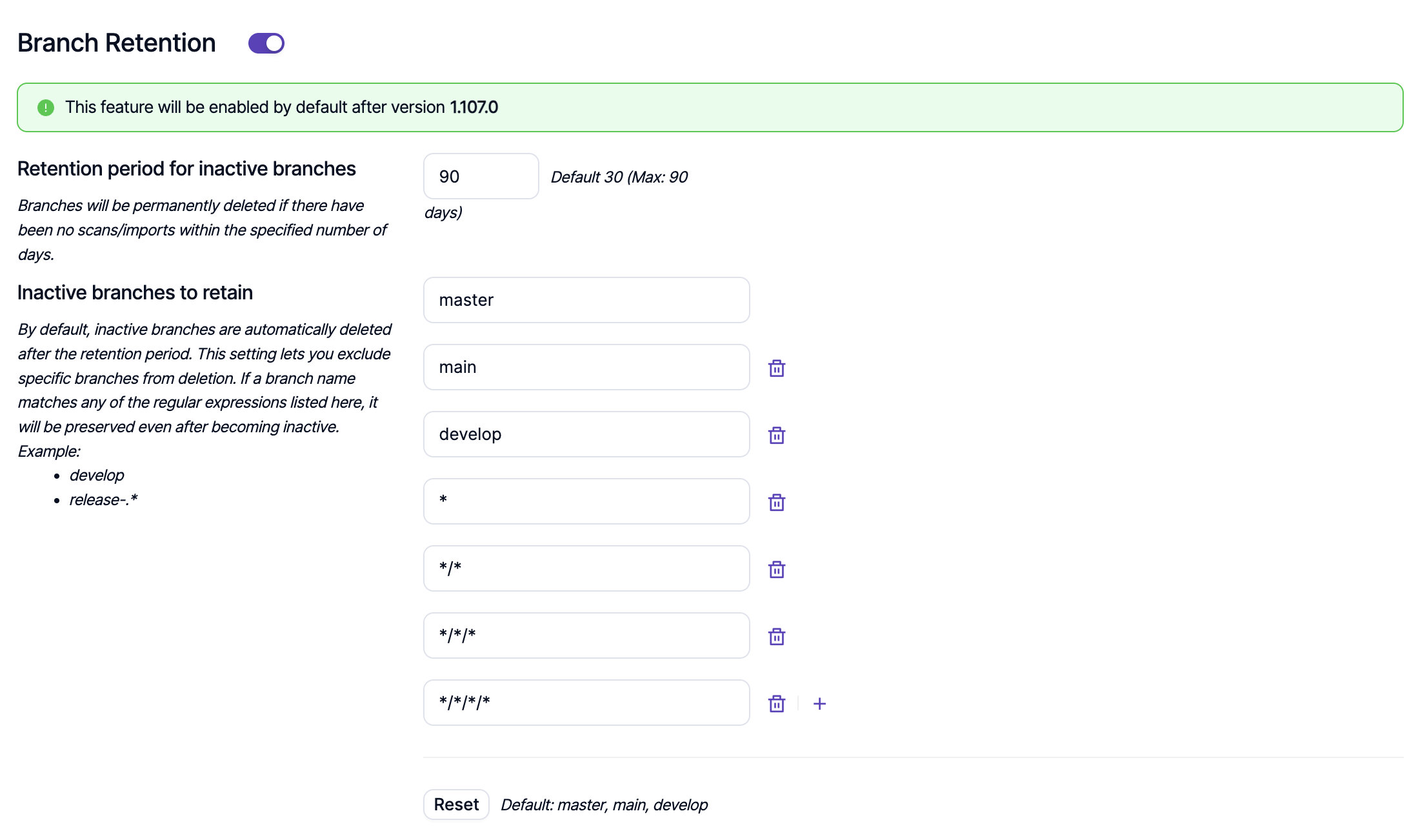Click into the 'main' branch field
1418x840 pixels.
(586, 367)
